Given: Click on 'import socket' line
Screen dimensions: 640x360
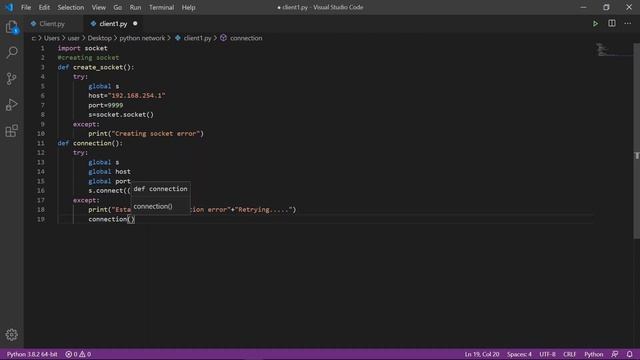Looking at the screenshot, I should pyautogui.click(x=82, y=48).
